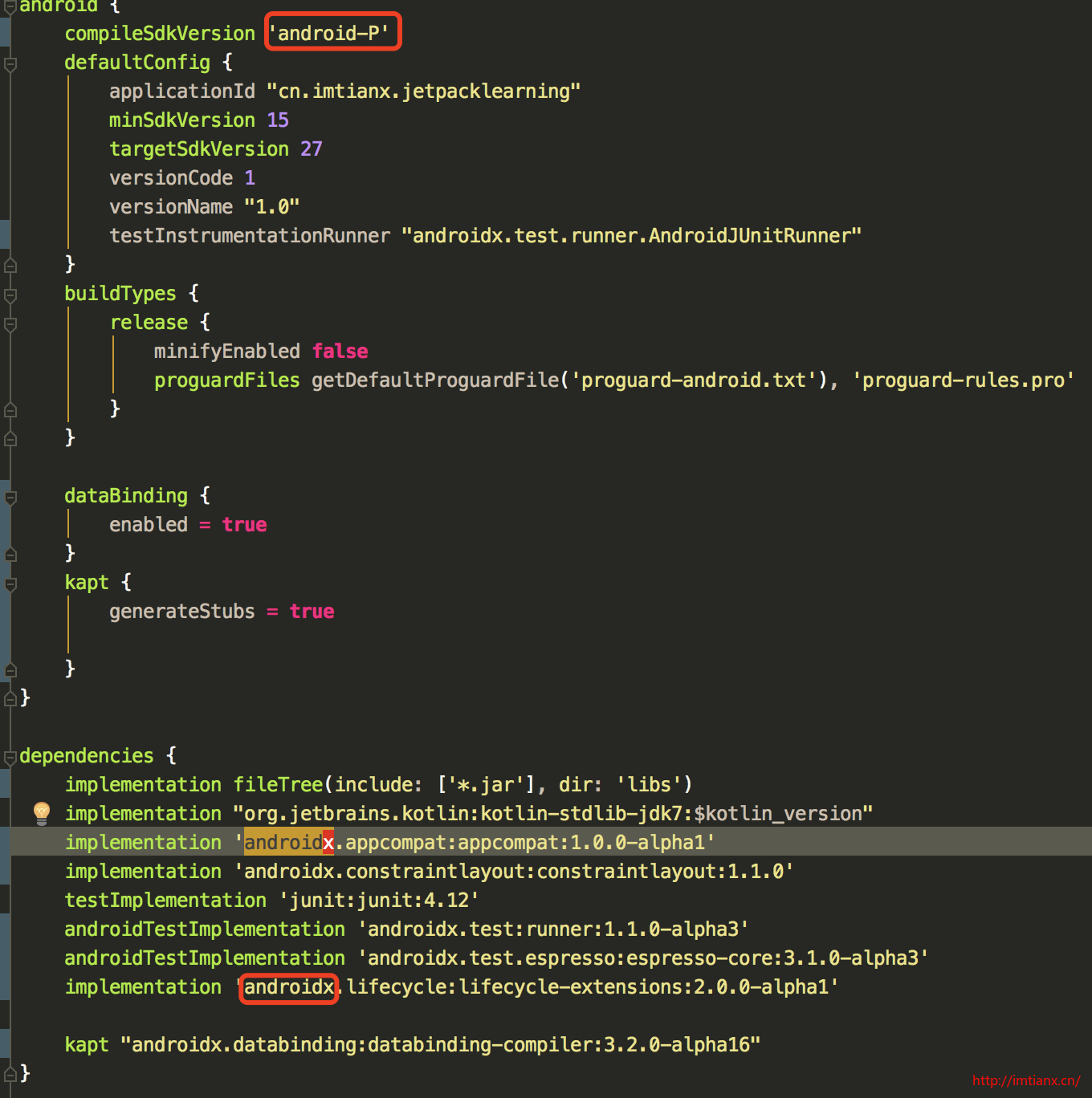Click the testImplementation keyword
The height and width of the screenshot is (1098, 1092).
click(165, 900)
